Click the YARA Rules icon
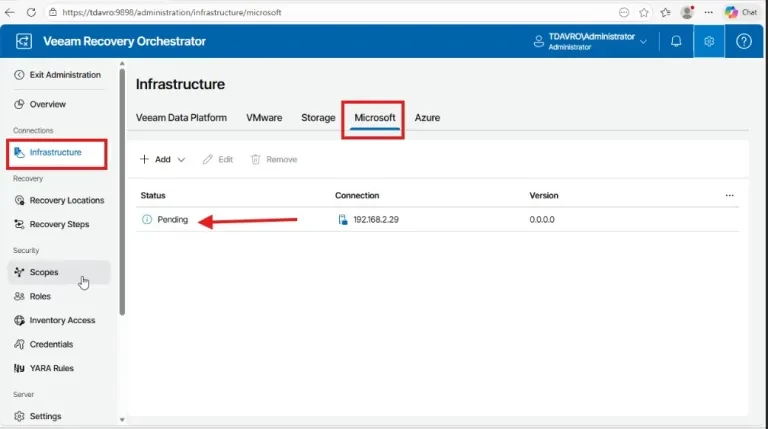Viewport: 768px width, 429px height. [19, 368]
